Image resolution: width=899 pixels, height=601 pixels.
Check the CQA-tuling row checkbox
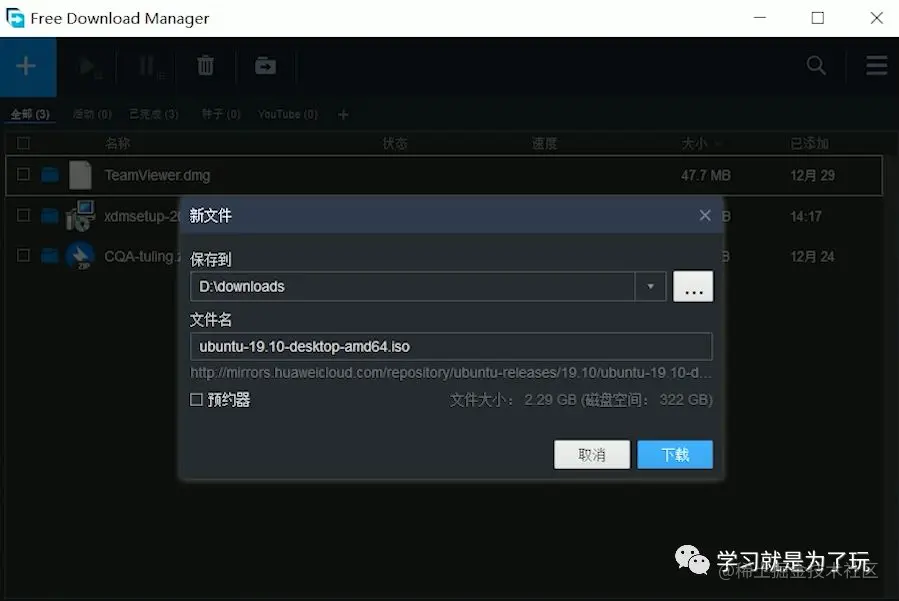tap(24, 255)
